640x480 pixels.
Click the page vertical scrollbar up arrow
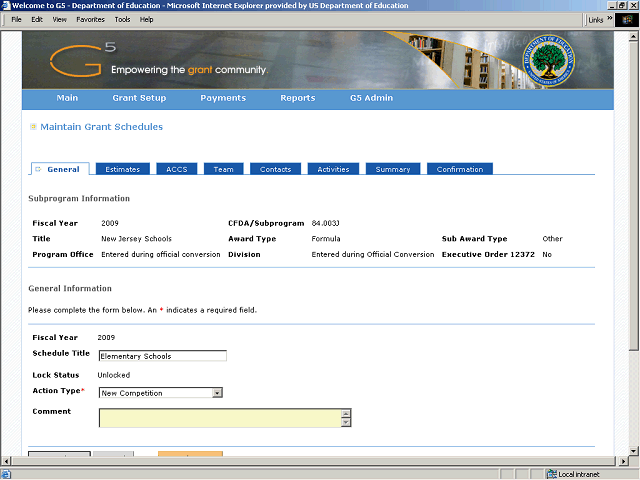click(x=633, y=36)
